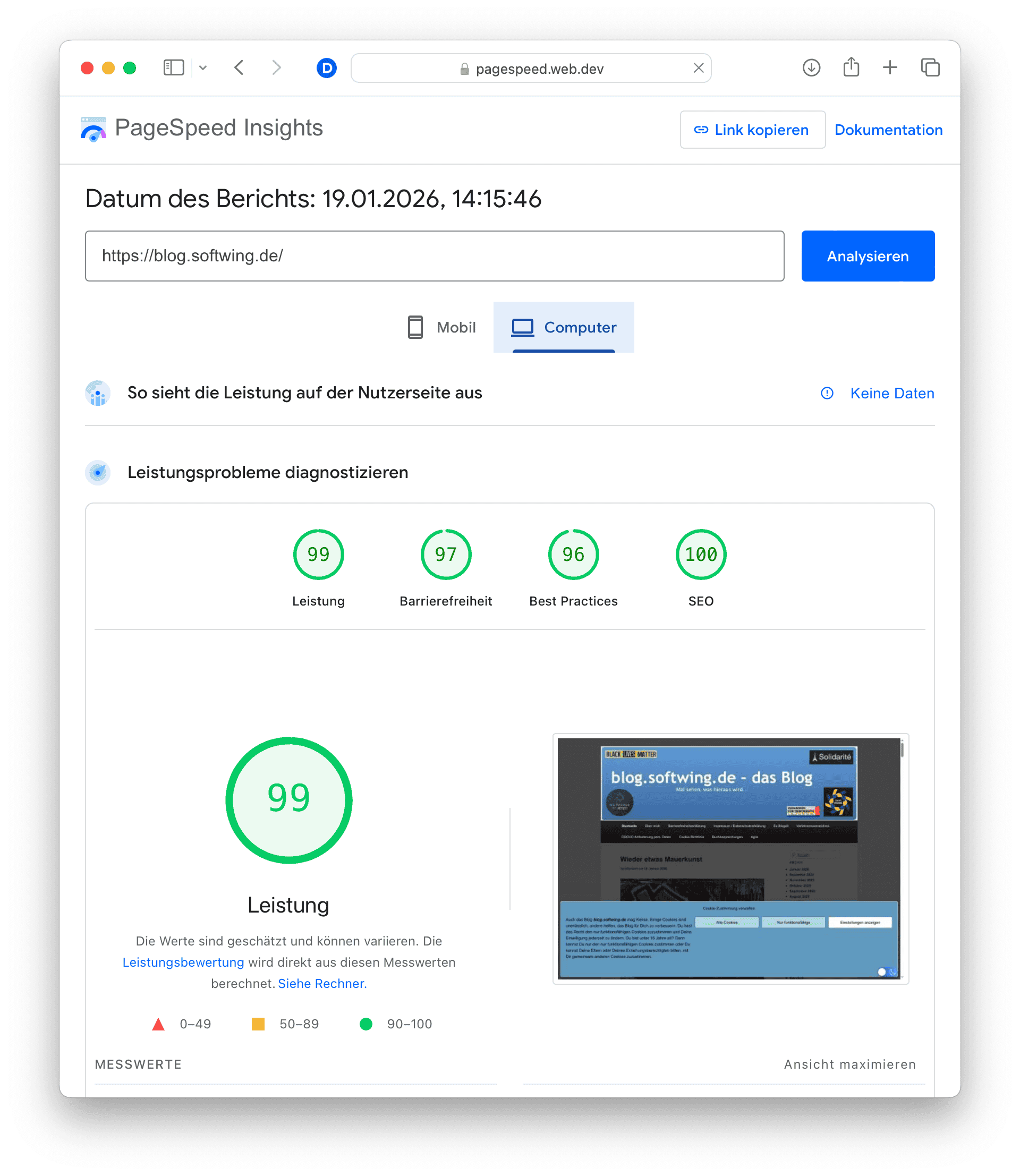Click the link icon beside "Link kopieren"
Screen dimensions: 1020x1176
701,130
